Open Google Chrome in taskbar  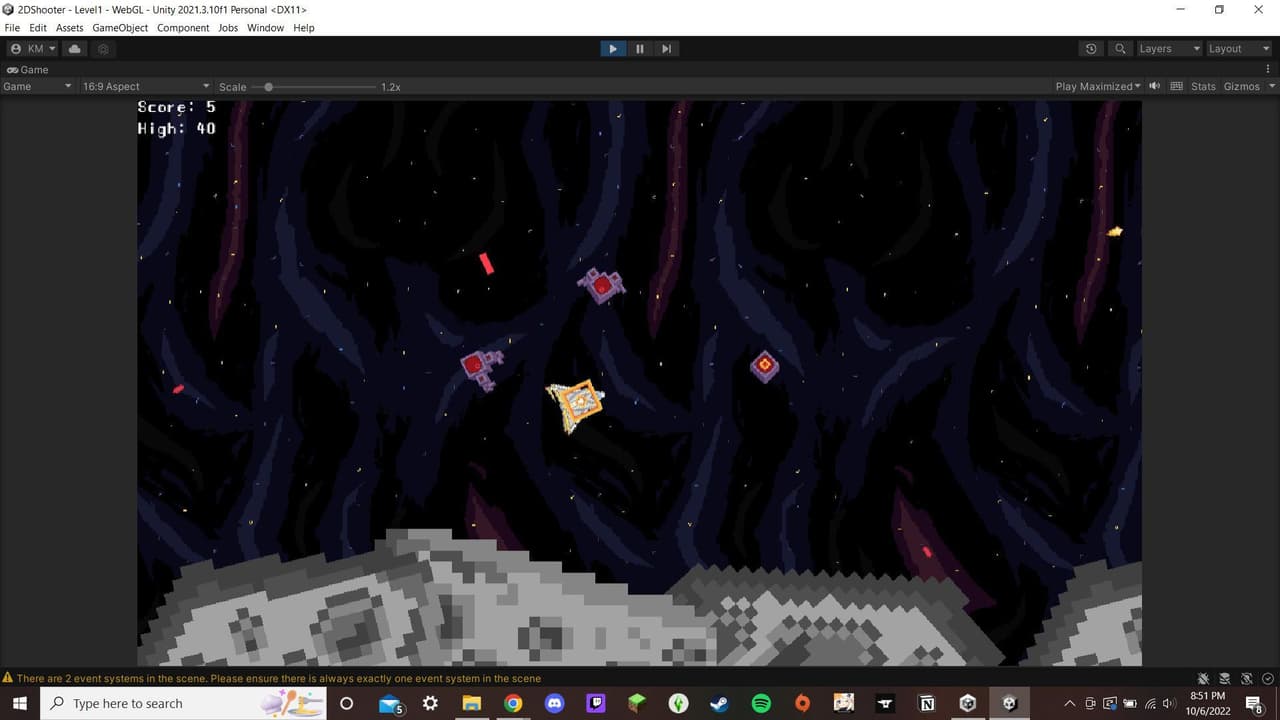point(513,703)
